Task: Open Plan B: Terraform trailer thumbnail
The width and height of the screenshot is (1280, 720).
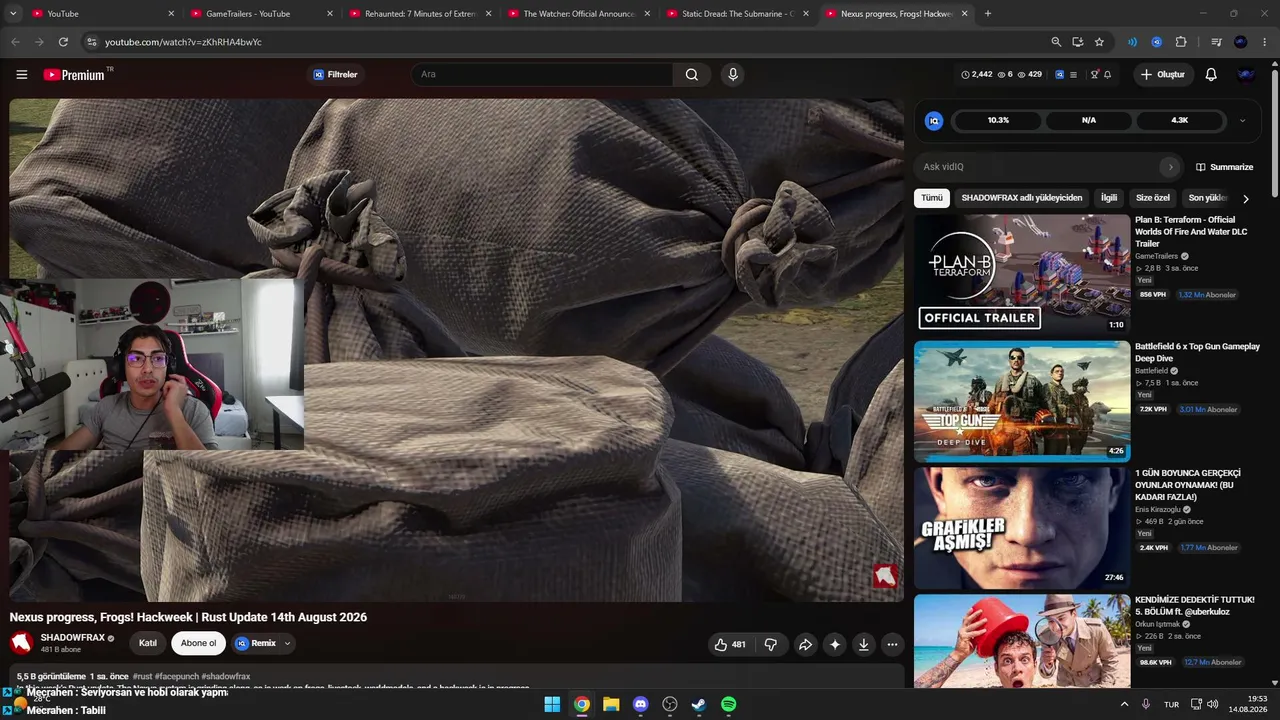Action: click(1022, 273)
